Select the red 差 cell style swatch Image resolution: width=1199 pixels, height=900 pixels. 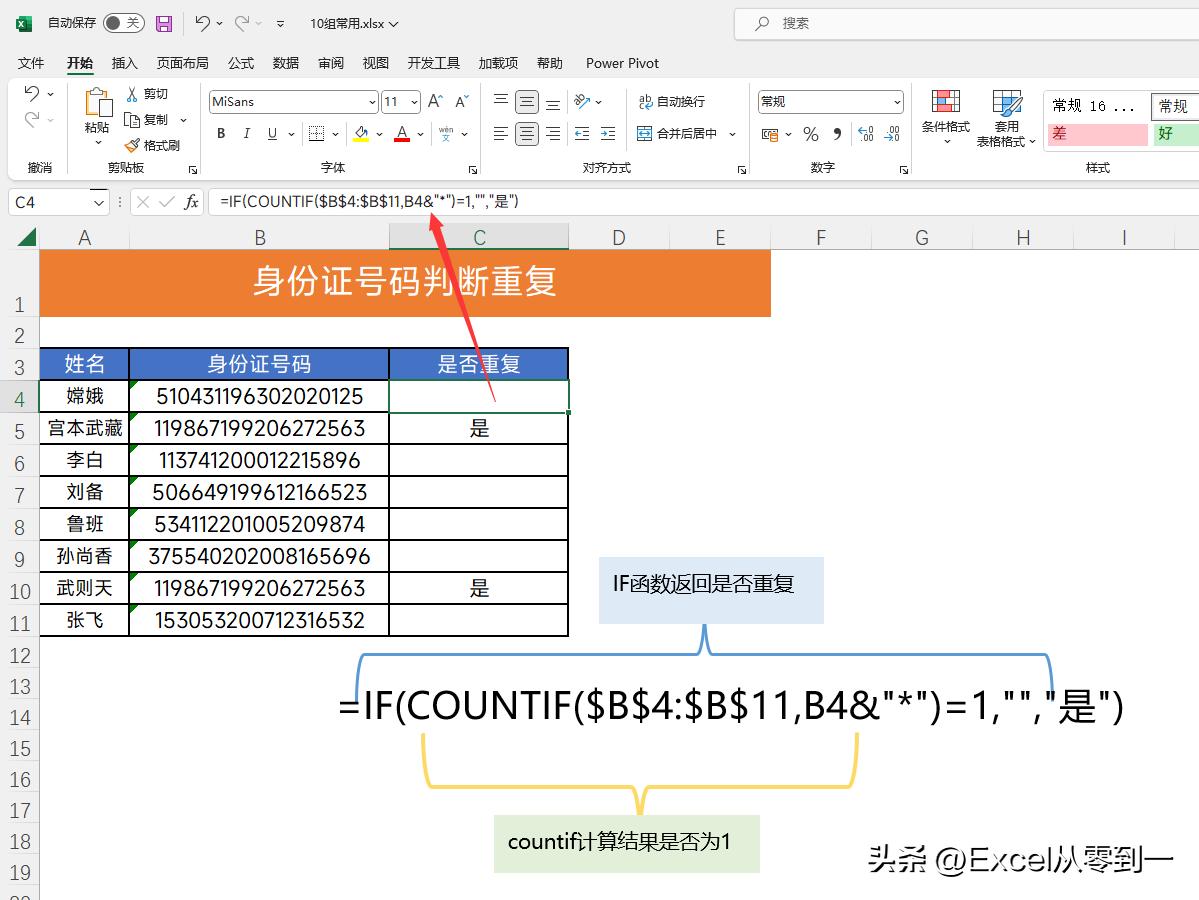tap(1096, 132)
